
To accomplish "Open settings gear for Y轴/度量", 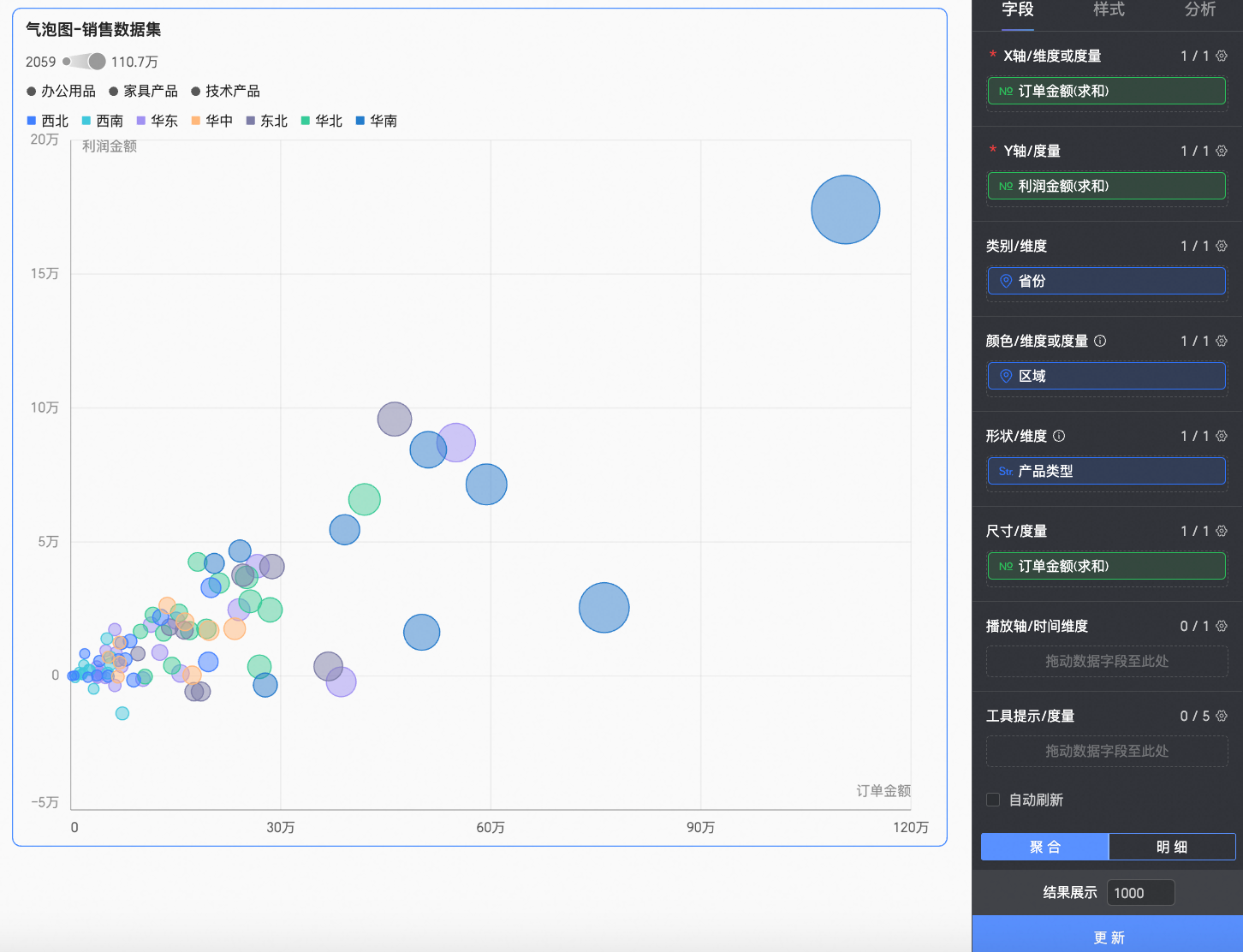I will [x=1222, y=151].
